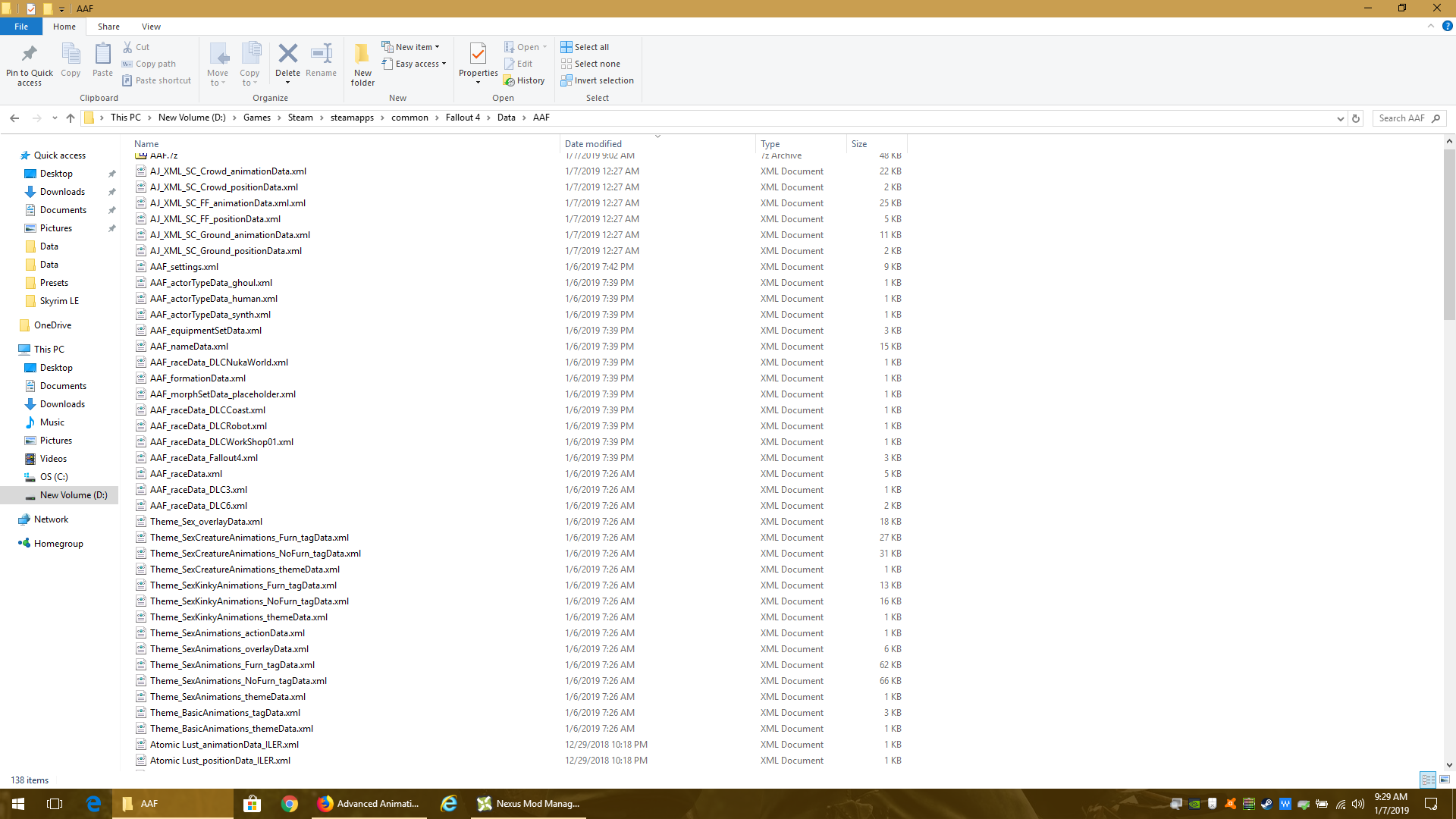The height and width of the screenshot is (819, 1456).
Task: Select Quick access in navigation pane
Action: point(60,155)
